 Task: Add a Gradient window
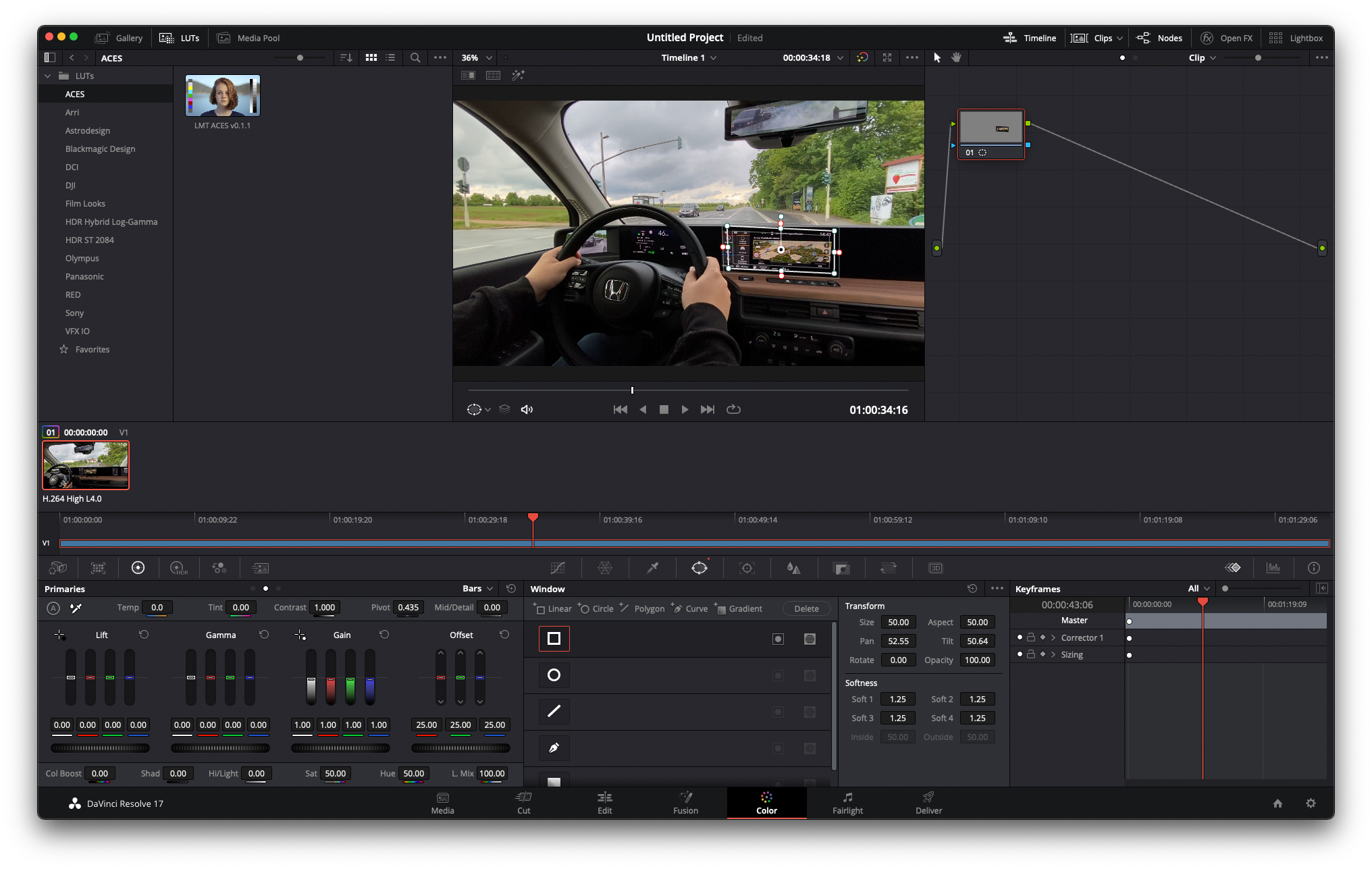[x=739, y=608]
